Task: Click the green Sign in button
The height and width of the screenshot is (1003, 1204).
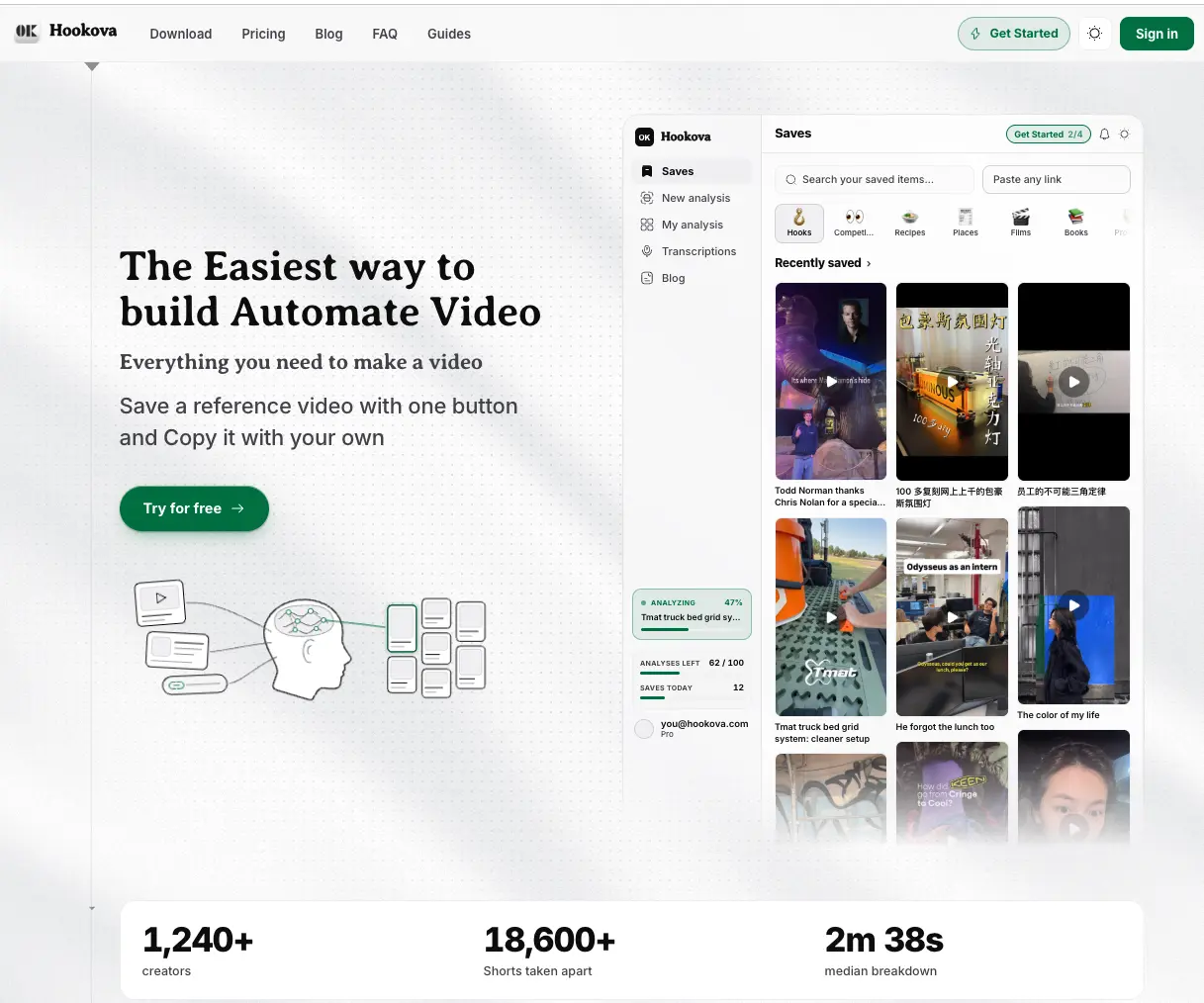Action: click(1157, 34)
